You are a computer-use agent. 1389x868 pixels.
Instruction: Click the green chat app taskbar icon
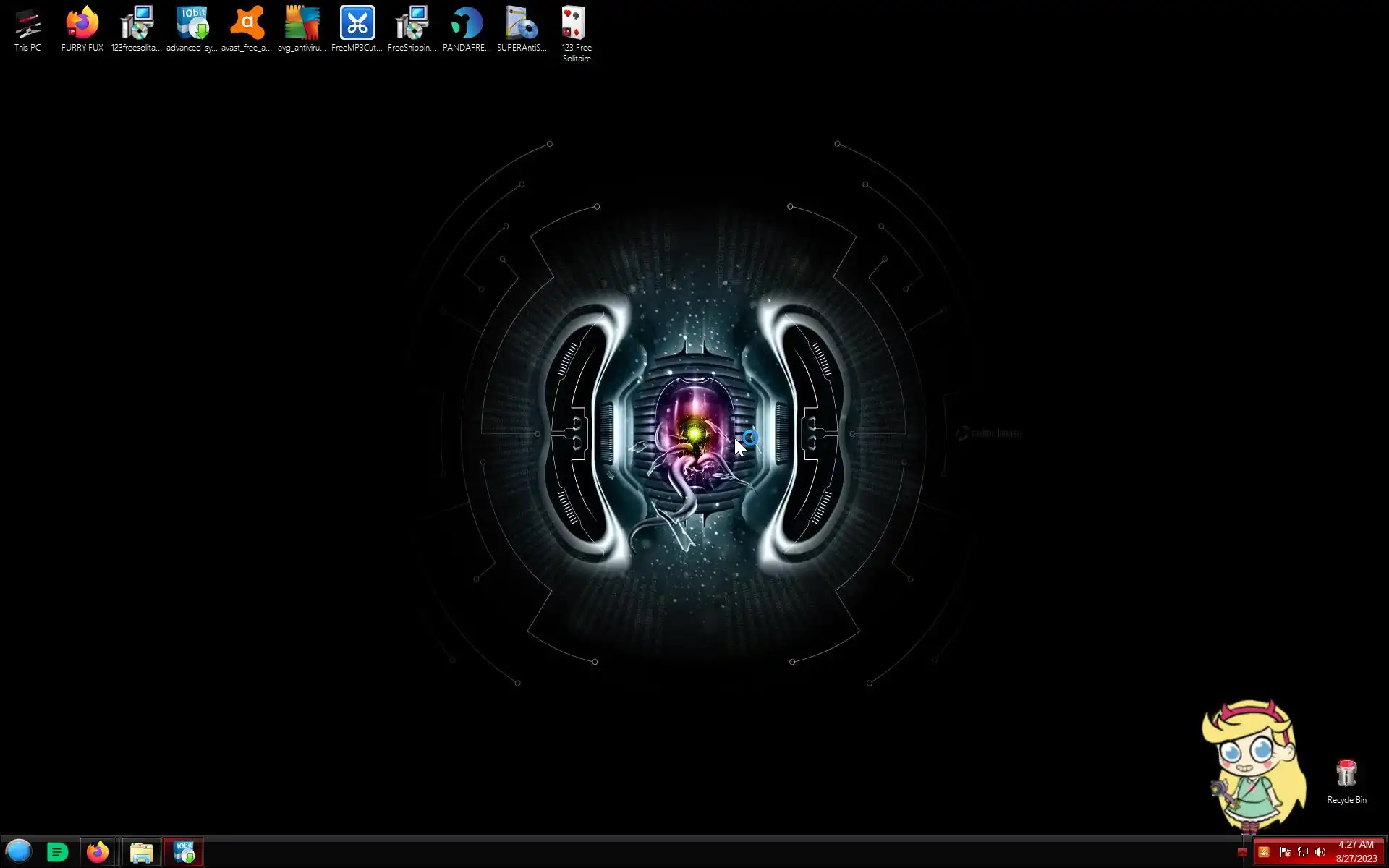(58, 852)
